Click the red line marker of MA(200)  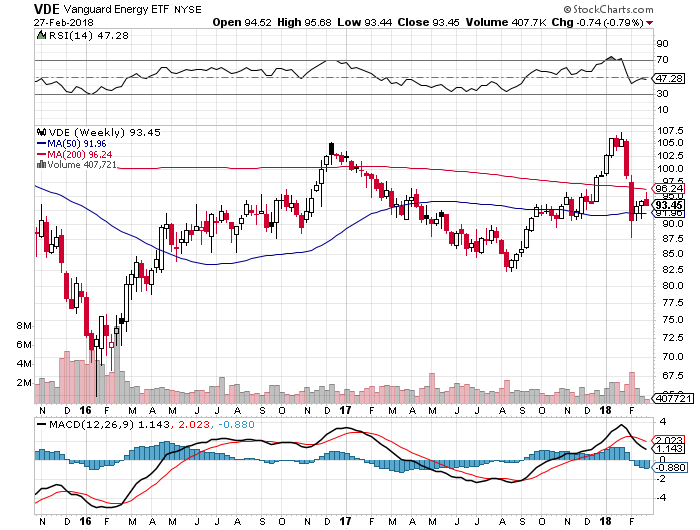tap(42, 154)
